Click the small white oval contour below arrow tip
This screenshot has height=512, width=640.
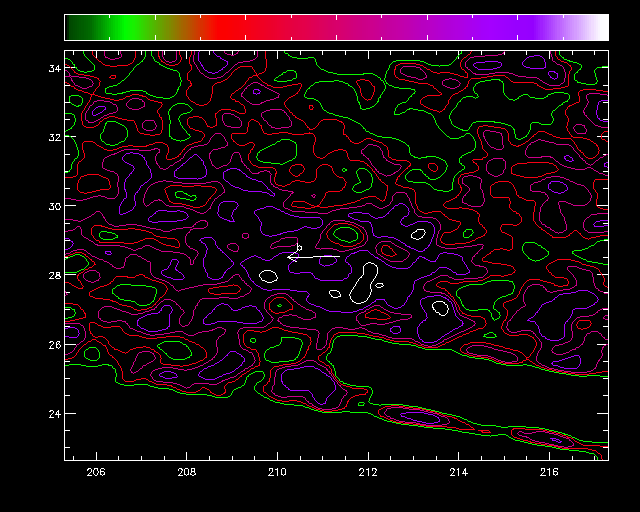point(267,275)
